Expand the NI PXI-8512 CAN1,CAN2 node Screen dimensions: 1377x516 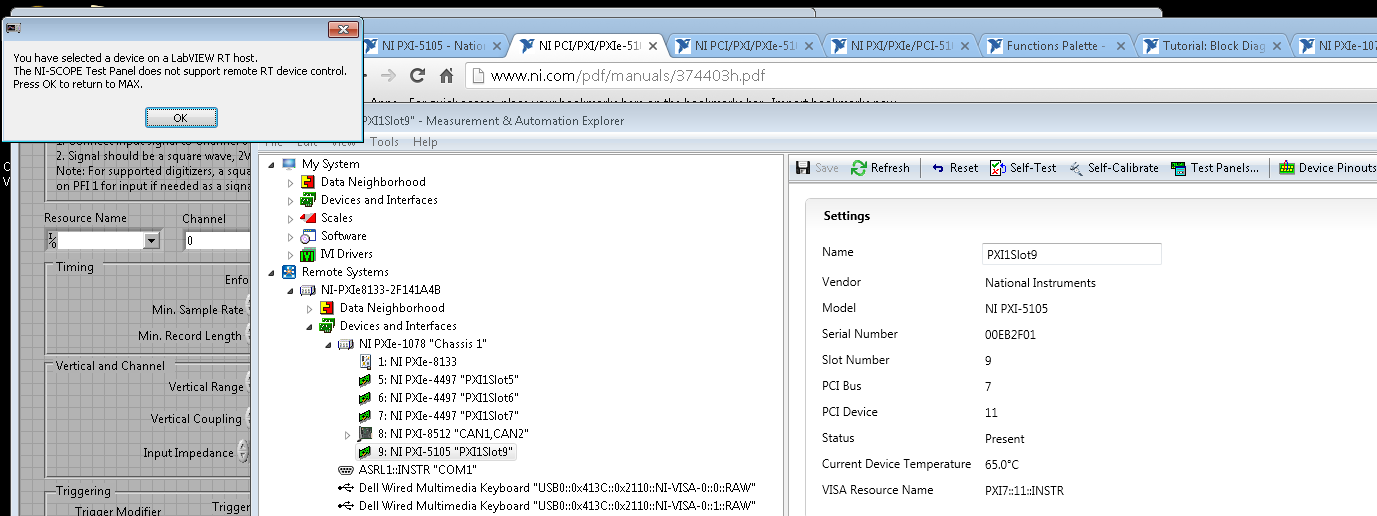(x=348, y=434)
